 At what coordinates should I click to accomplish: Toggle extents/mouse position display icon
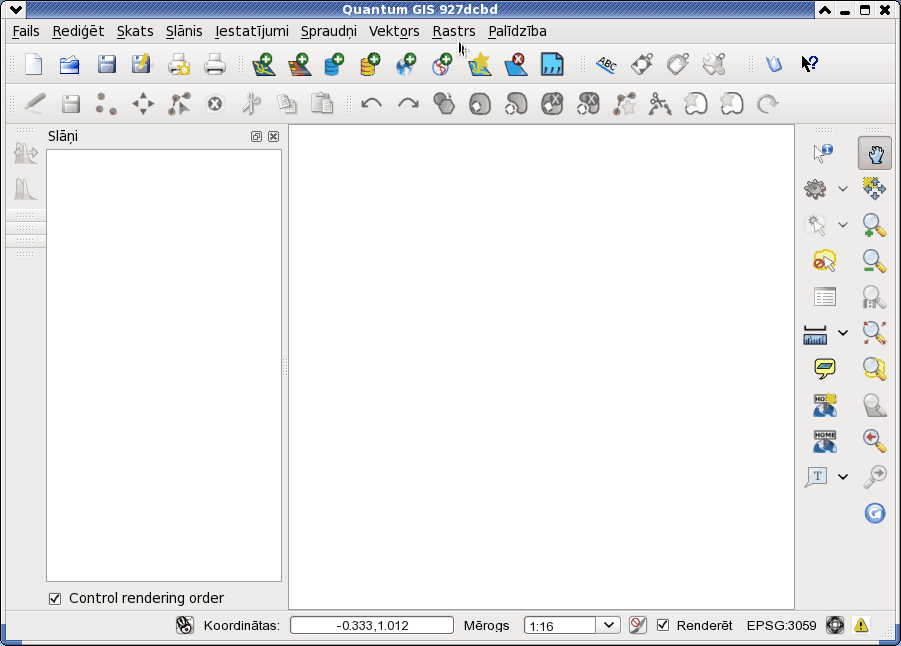[x=184, y=625]
